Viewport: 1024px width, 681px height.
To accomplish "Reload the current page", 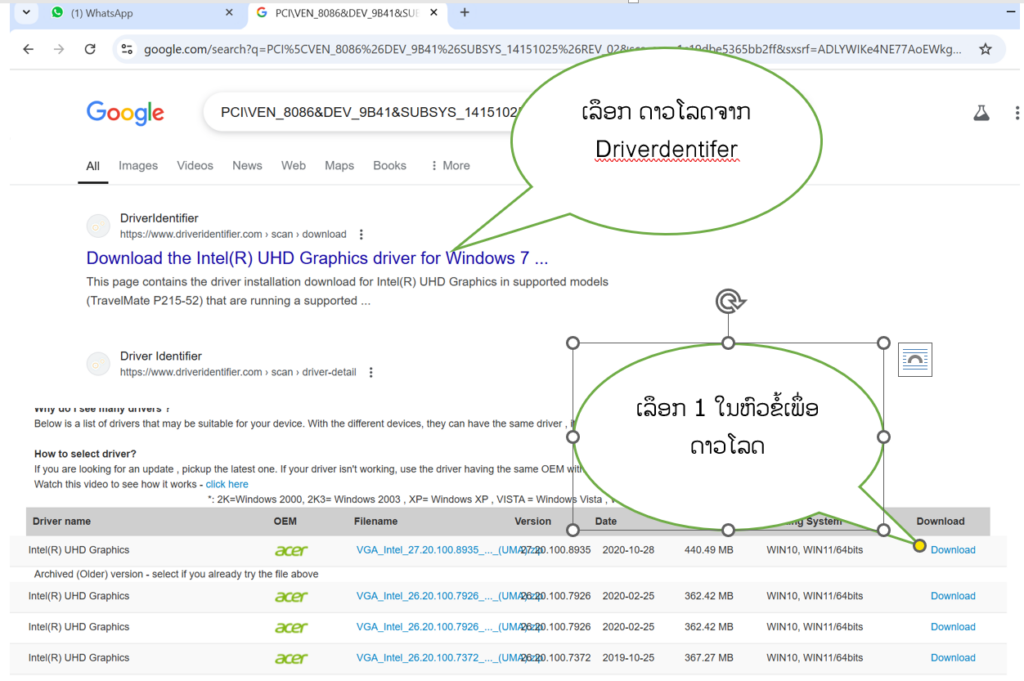I will point(90,49).
